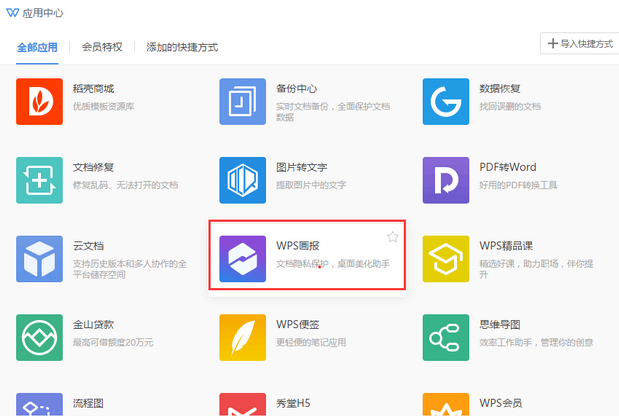Viewport: 619px width, 416px height.
Task: Launch the WPS画报 icon
Action: coord(242,259)
